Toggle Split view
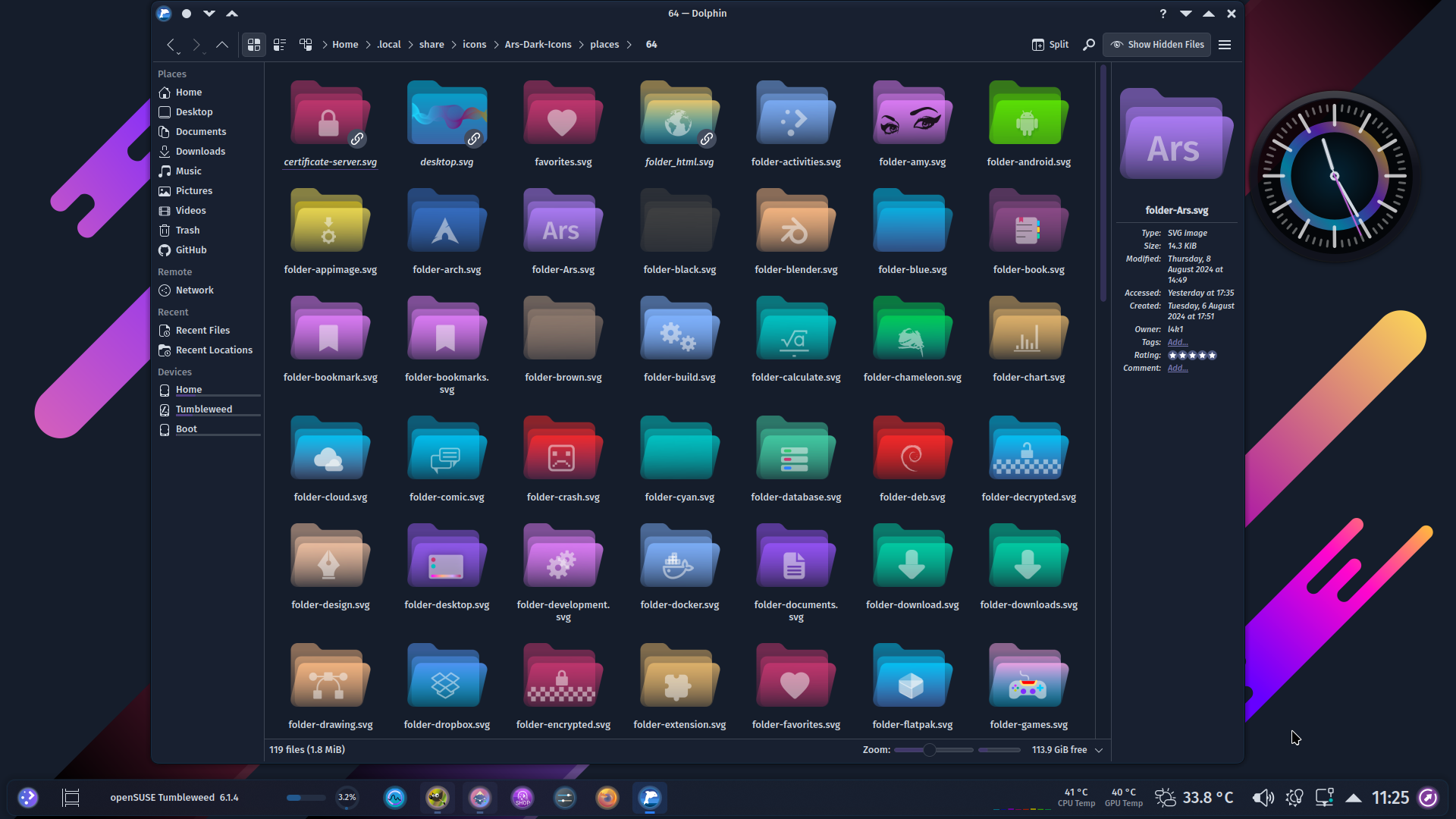The width and height of the screenshot is (1456, 819). point(1050,45)
